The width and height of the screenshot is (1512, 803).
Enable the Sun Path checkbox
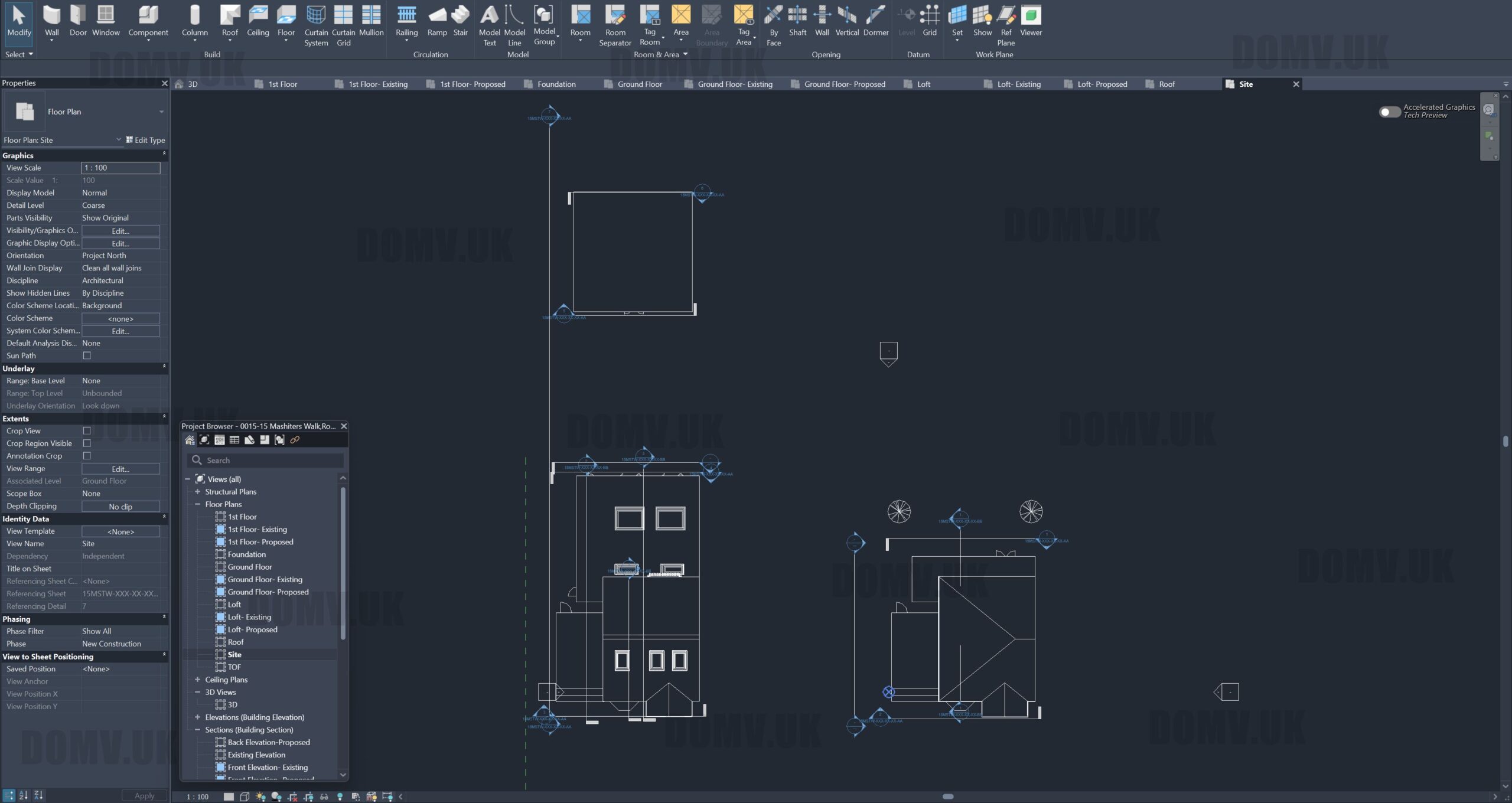(x=87, y=355)
